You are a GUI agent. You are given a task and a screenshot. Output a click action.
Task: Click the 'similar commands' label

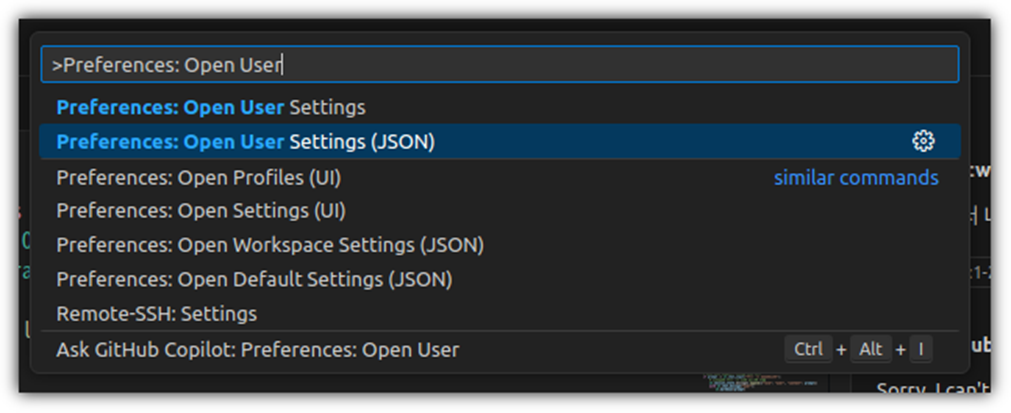[x=856, y=178]
